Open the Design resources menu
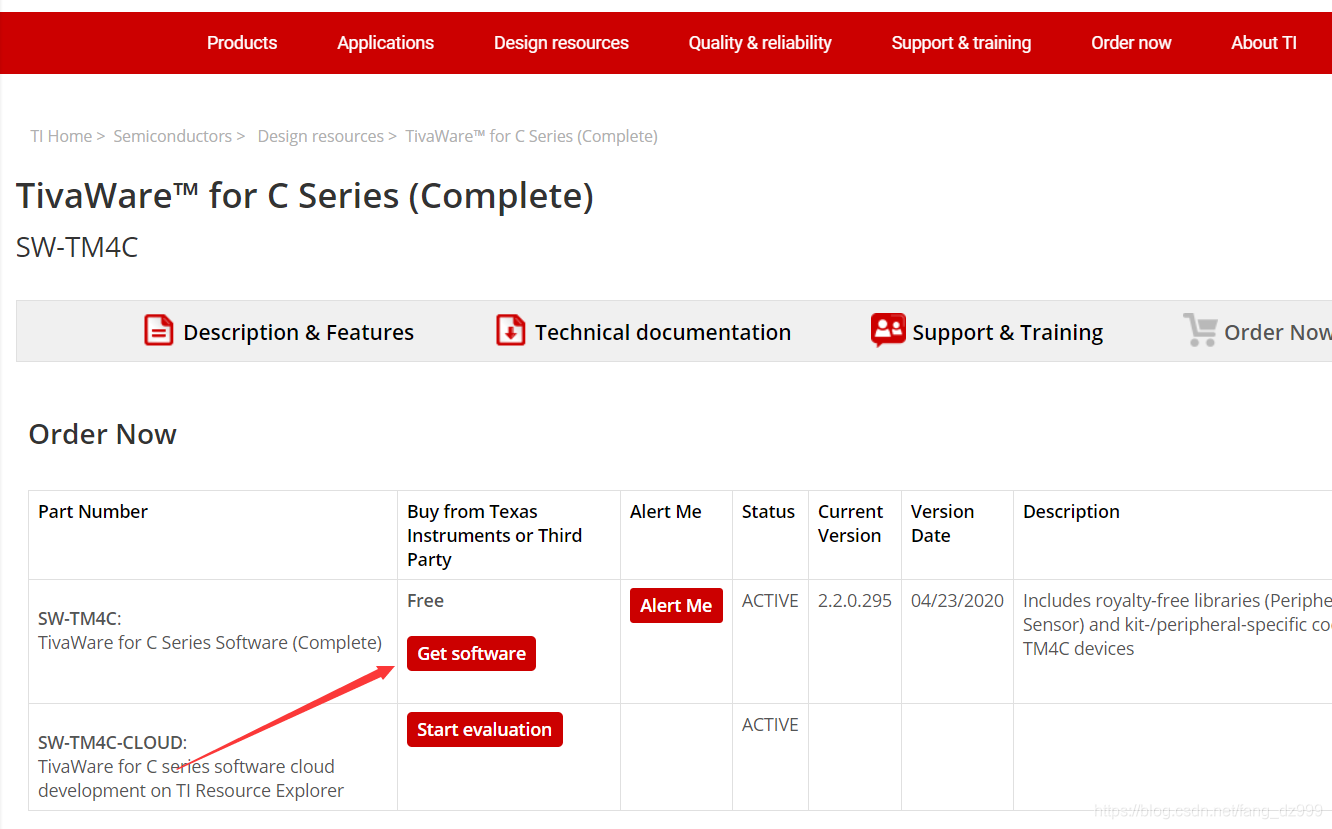Viewport: 1332px width, 829px height. [x=561, y=43]
